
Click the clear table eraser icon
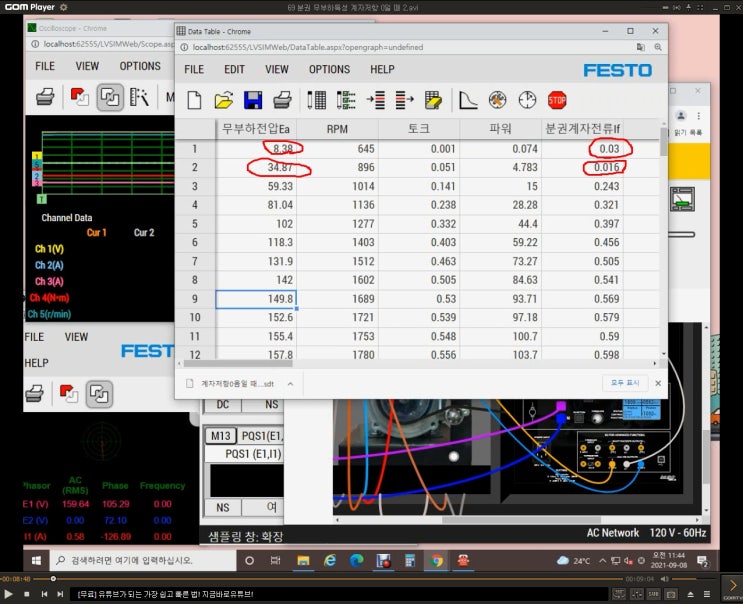tap(434, 100)
